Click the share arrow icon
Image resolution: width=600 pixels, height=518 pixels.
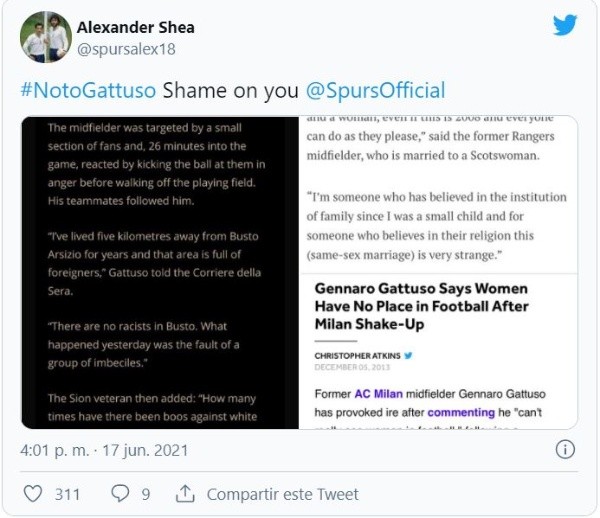pyautogui.click(x=185, y=494)
